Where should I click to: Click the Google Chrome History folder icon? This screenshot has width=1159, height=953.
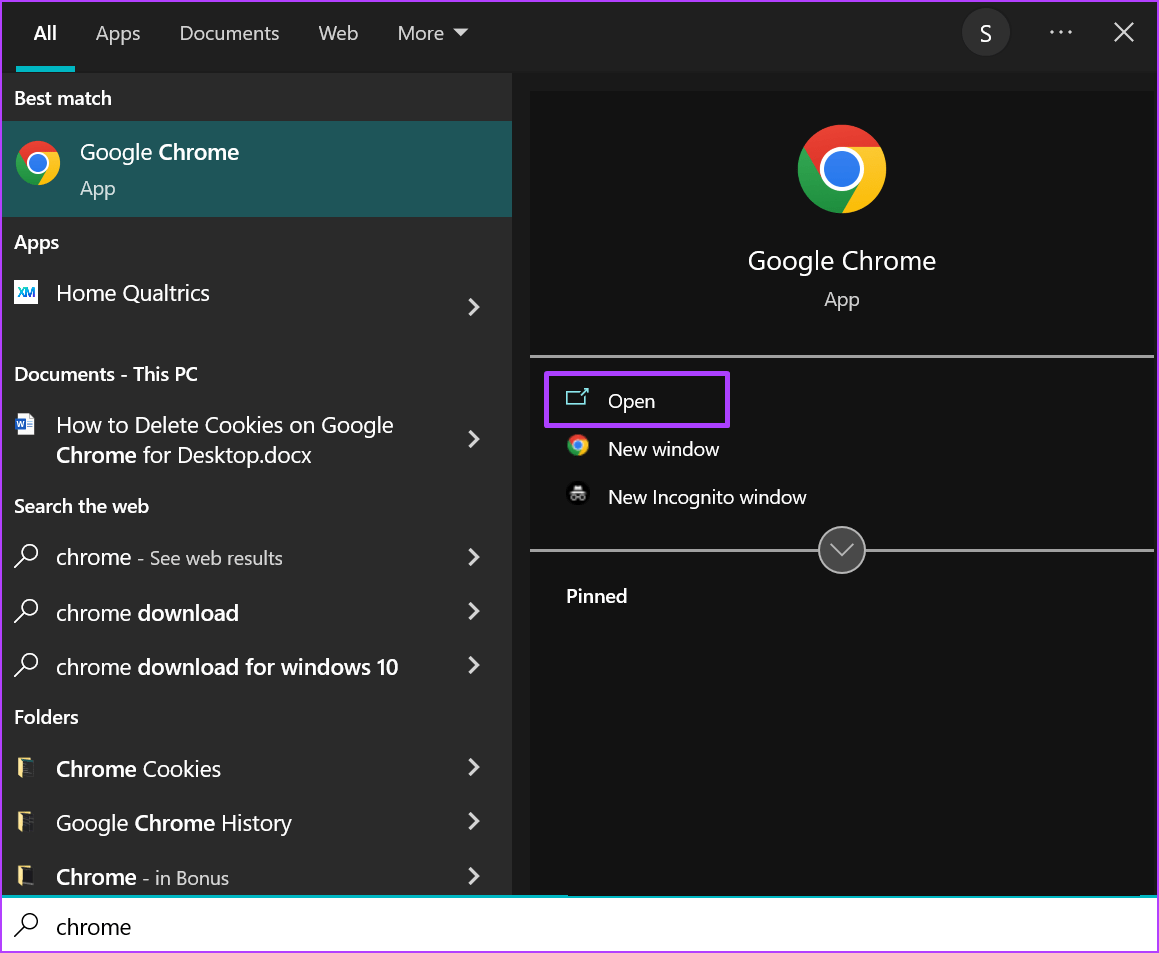pyautogui.click(x=26, y=822)
